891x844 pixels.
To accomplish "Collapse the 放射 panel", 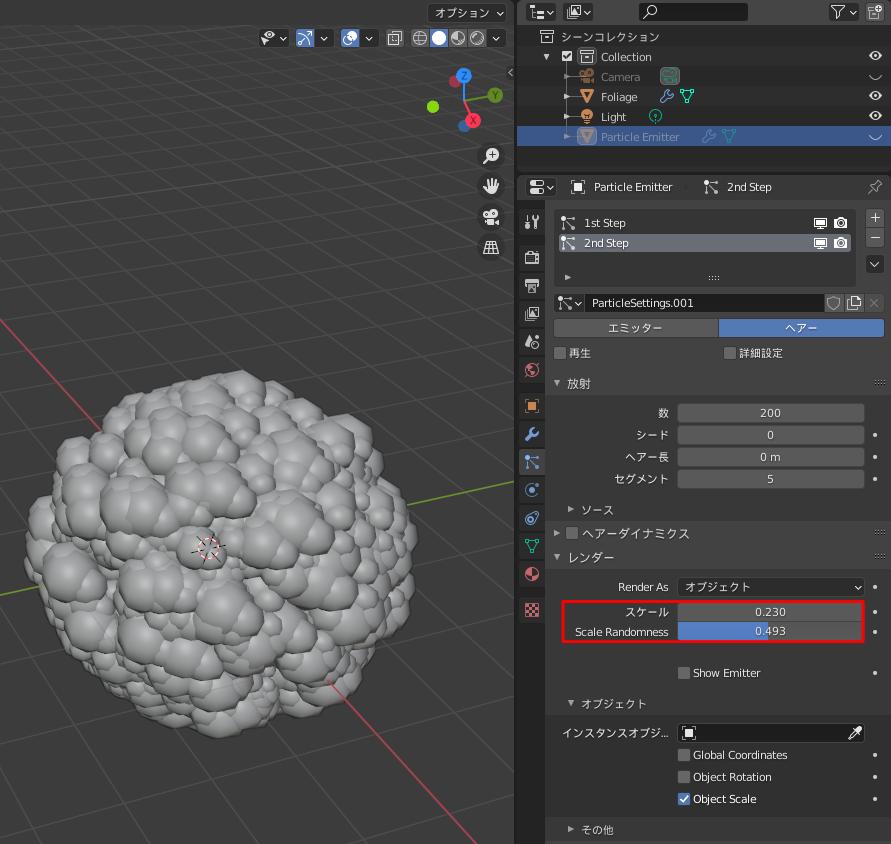I will tap(580, 382).
